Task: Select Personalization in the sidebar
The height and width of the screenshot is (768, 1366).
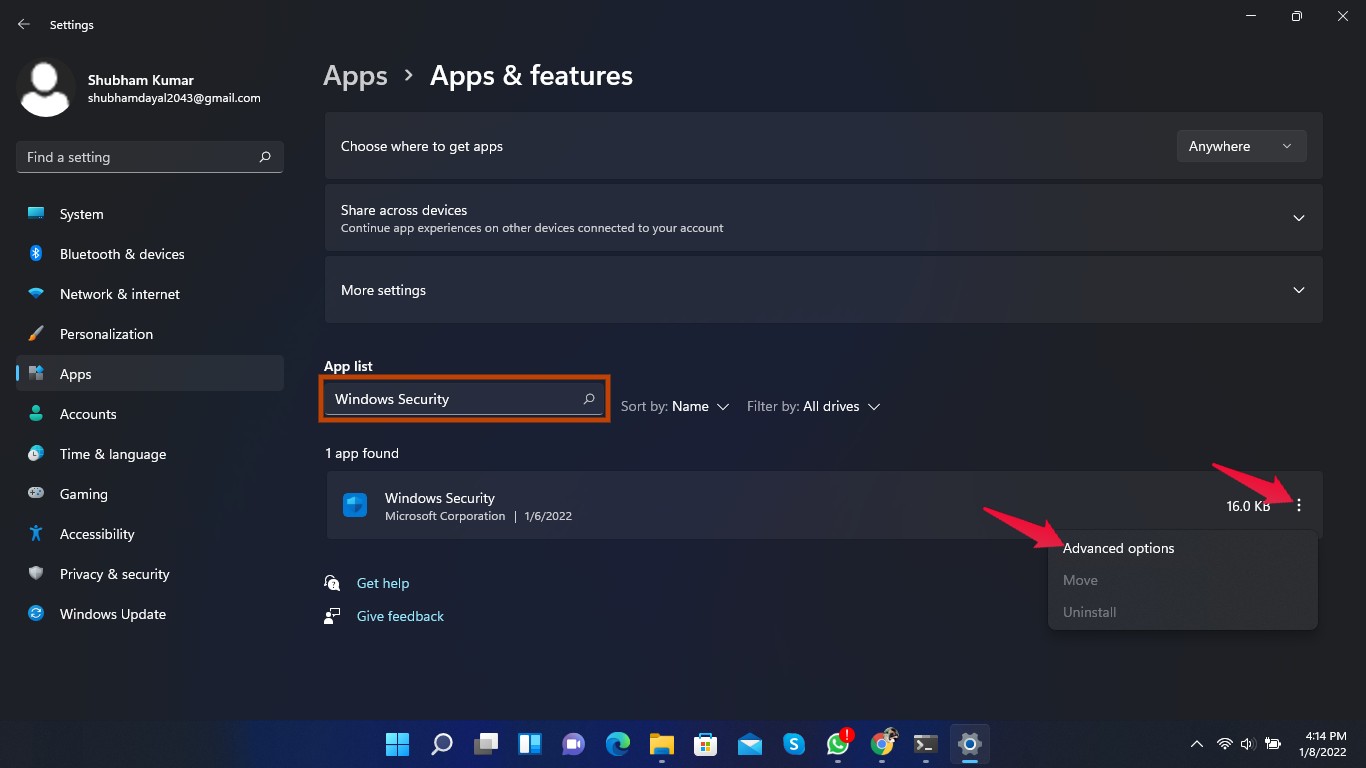Action: coord(150,334)
